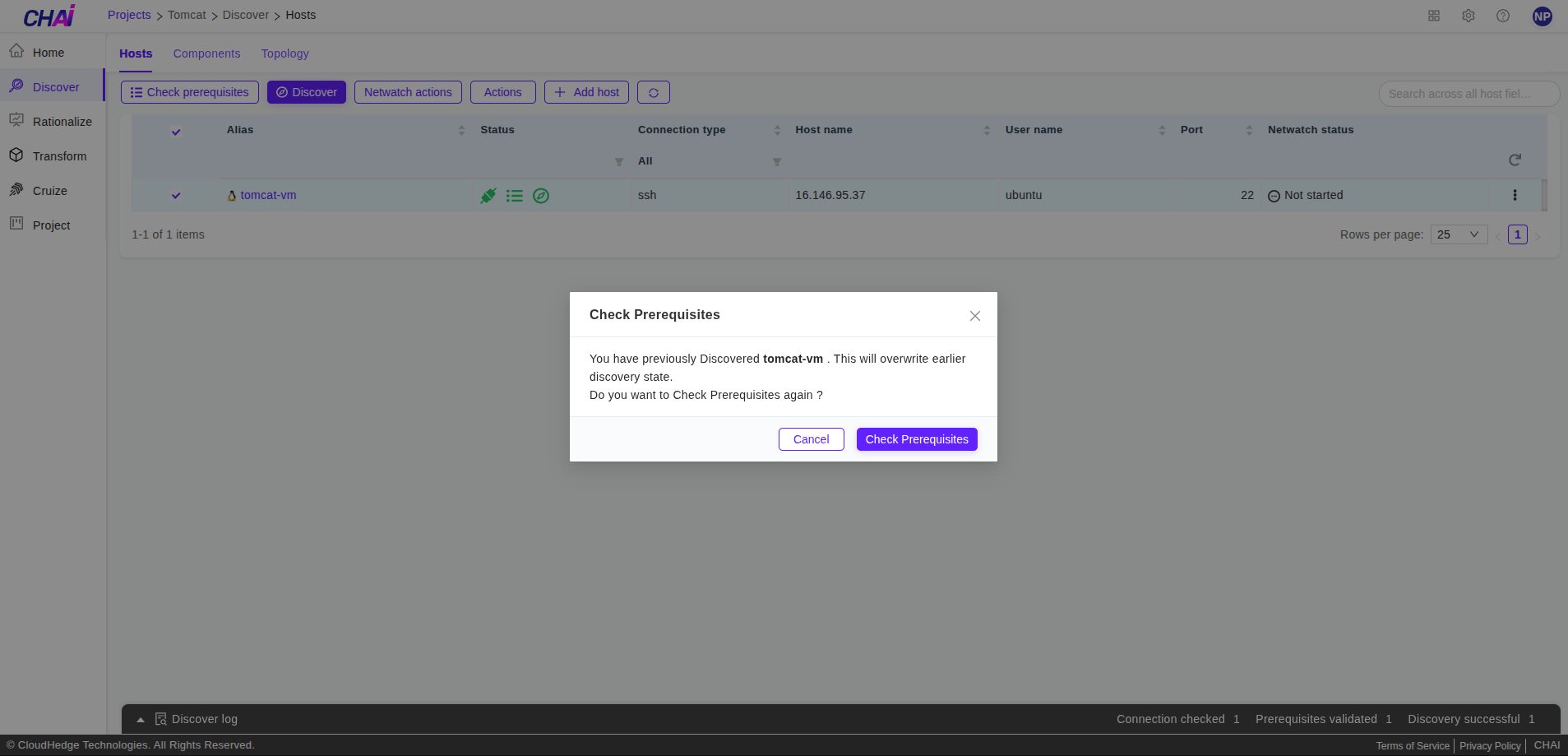Click Cancel in the dialog
The width and height of the screenshot is (1568, 756).
tap(812, 439)
